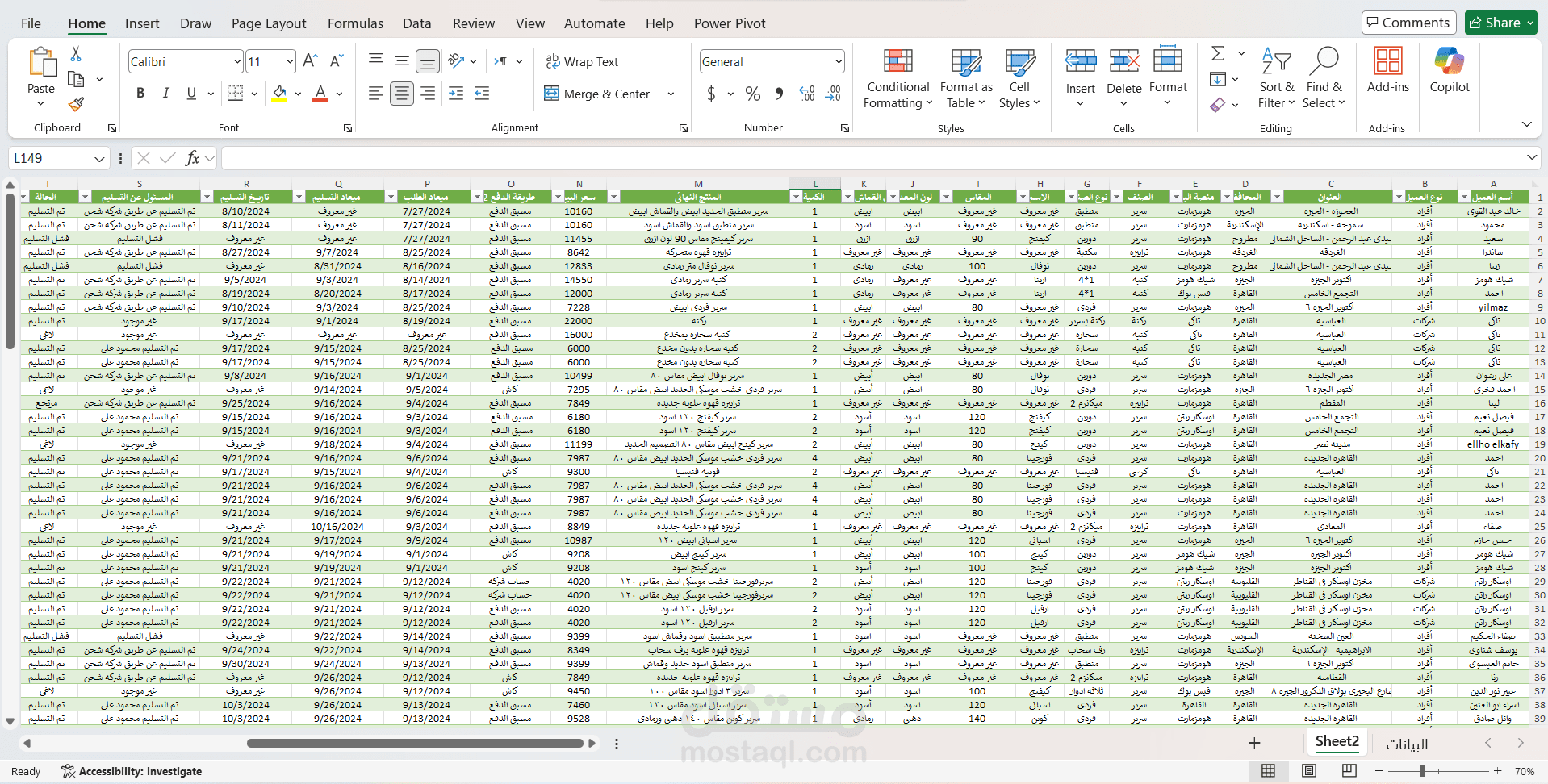This screenshot has width=1548, height=784.
Task: Open the Comments pane
Action: [x=1408, y=23]
